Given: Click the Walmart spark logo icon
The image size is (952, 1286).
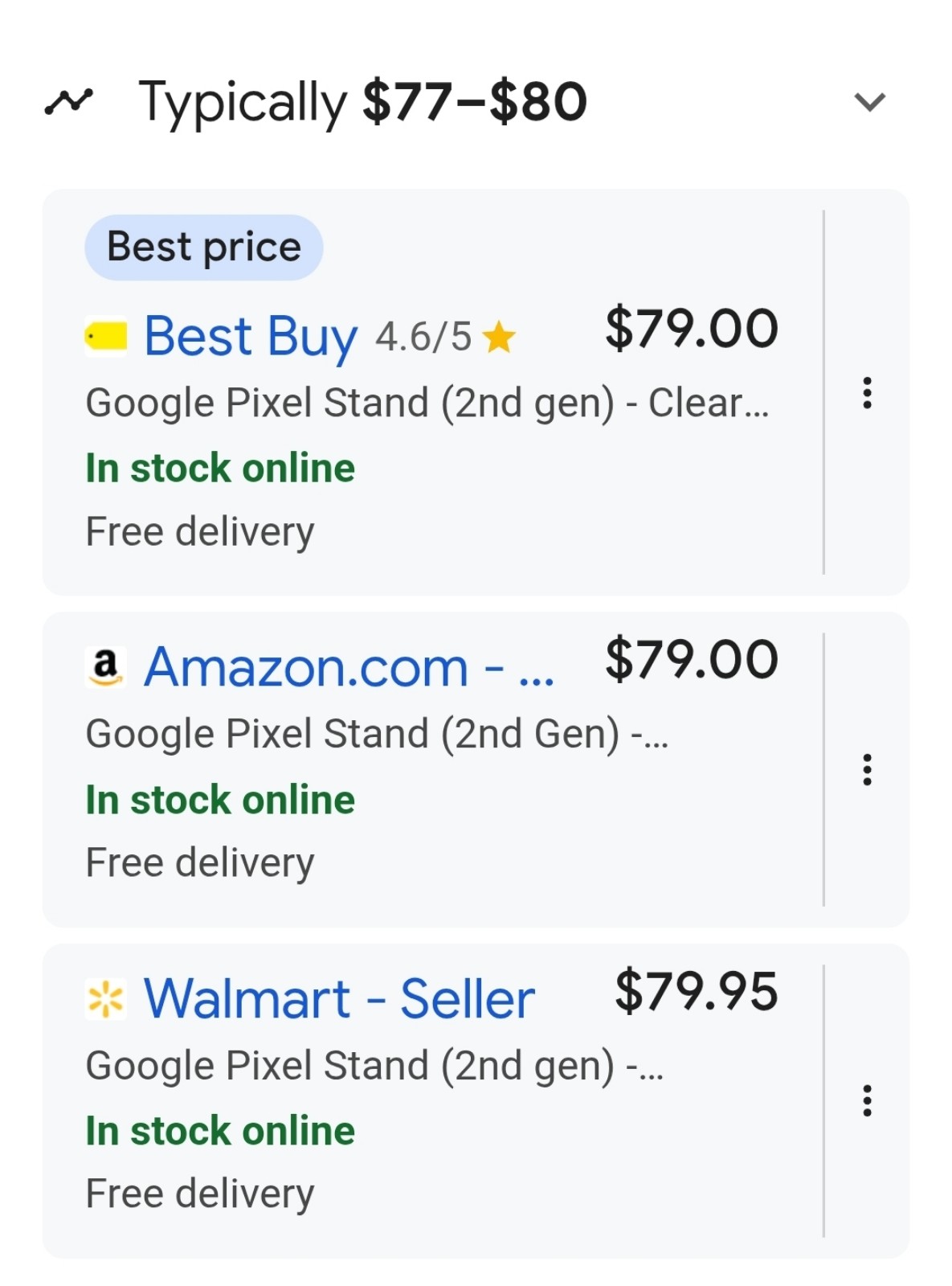Looking at the screenshot, I should point(106,999).
